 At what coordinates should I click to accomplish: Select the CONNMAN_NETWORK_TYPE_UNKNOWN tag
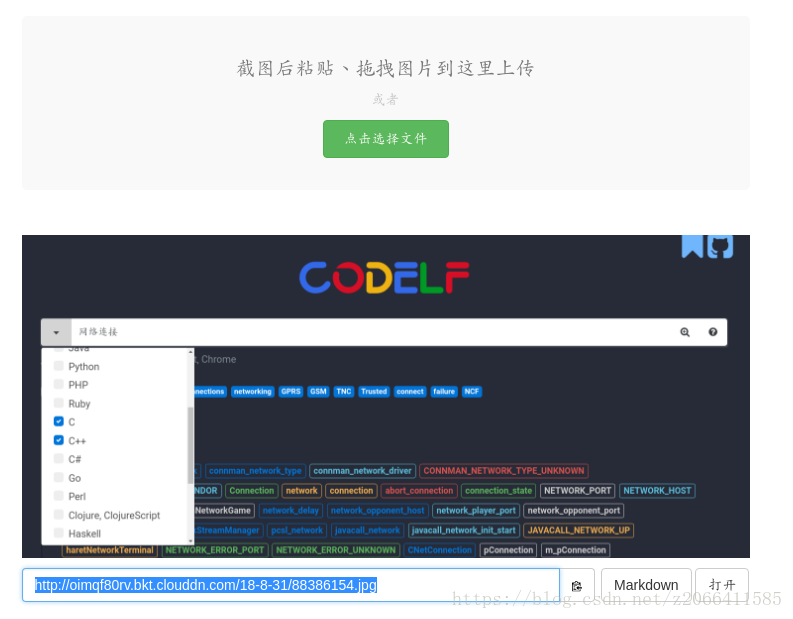tap(504, 471)
